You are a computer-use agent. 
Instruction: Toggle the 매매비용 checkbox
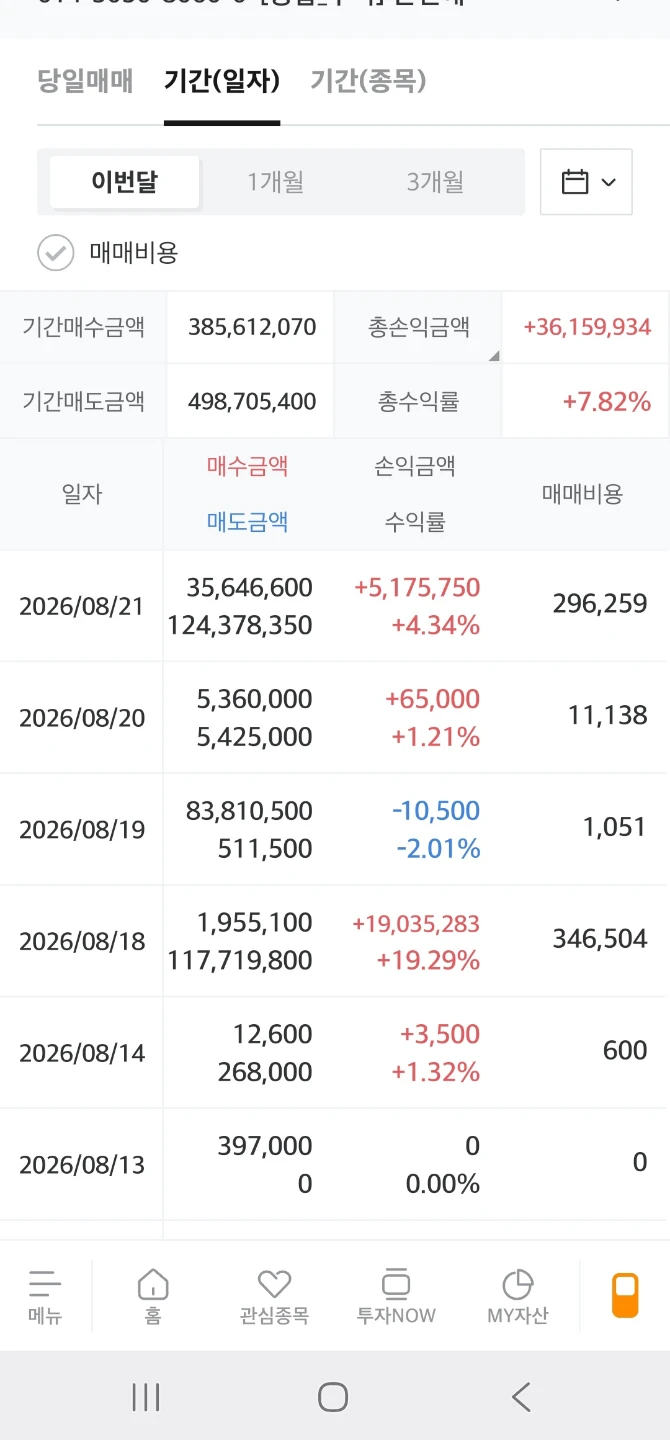56,253
